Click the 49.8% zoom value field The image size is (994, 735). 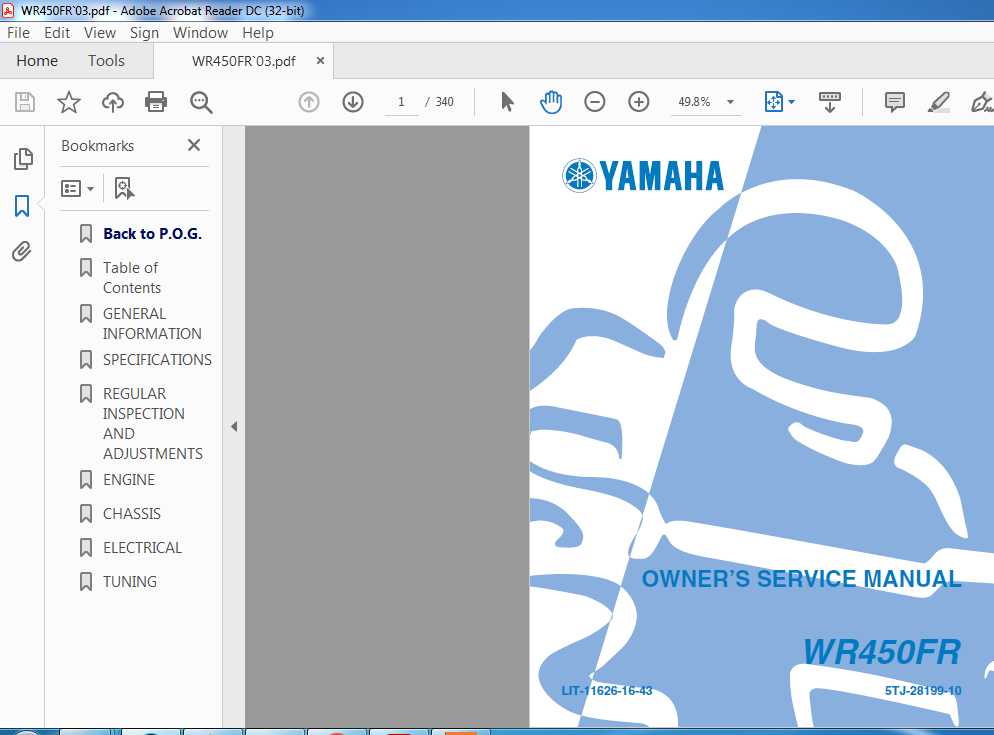coord(695,102)
